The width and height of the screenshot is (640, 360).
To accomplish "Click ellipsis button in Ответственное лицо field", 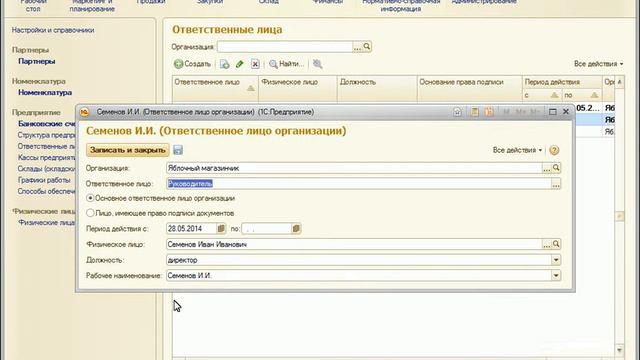I will coord(556,184).
